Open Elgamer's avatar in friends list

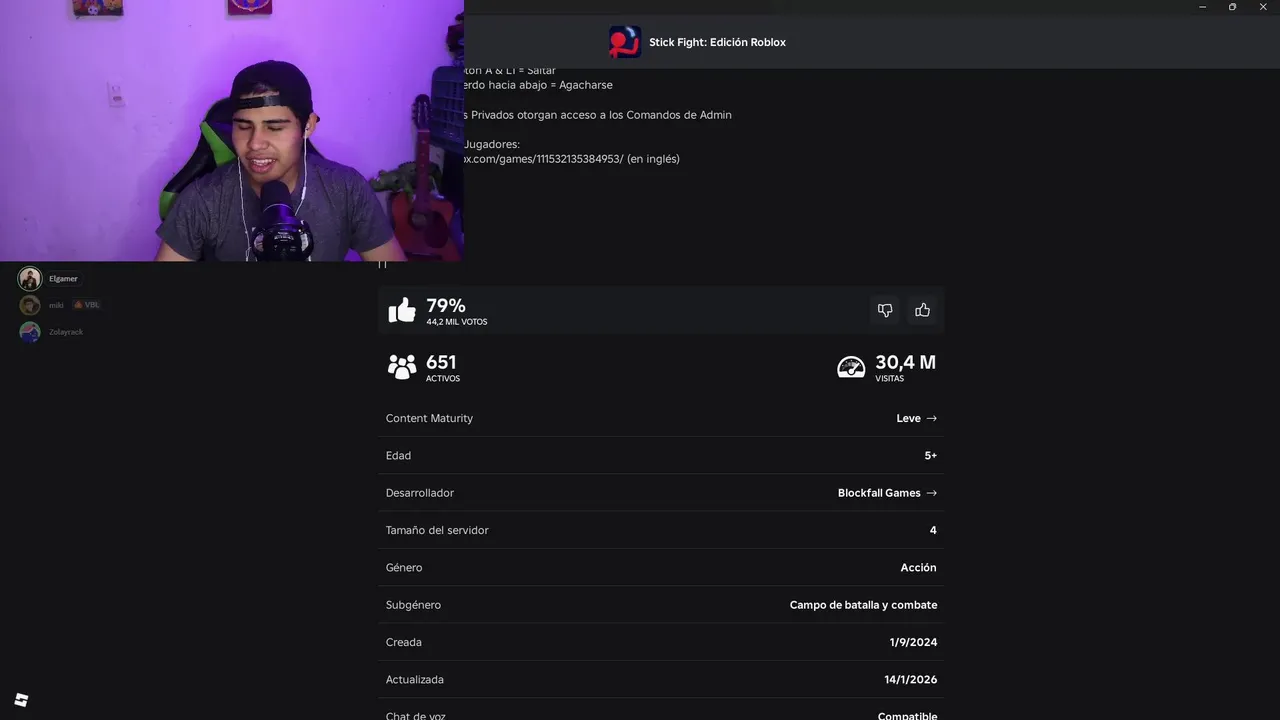pyautogui.click(x=30, y=279)
